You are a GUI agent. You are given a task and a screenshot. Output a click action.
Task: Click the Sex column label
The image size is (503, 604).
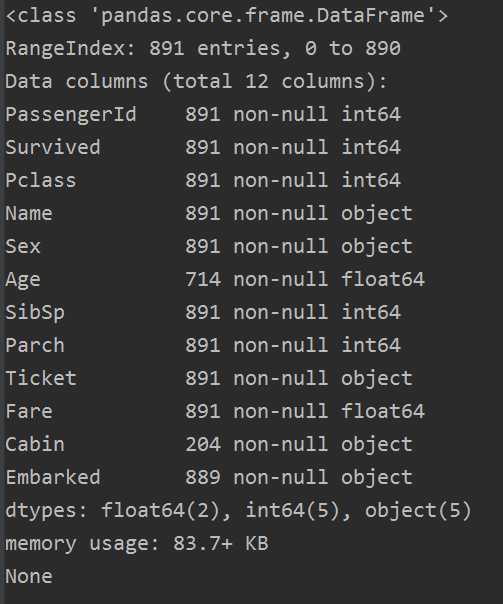point(23,247)
